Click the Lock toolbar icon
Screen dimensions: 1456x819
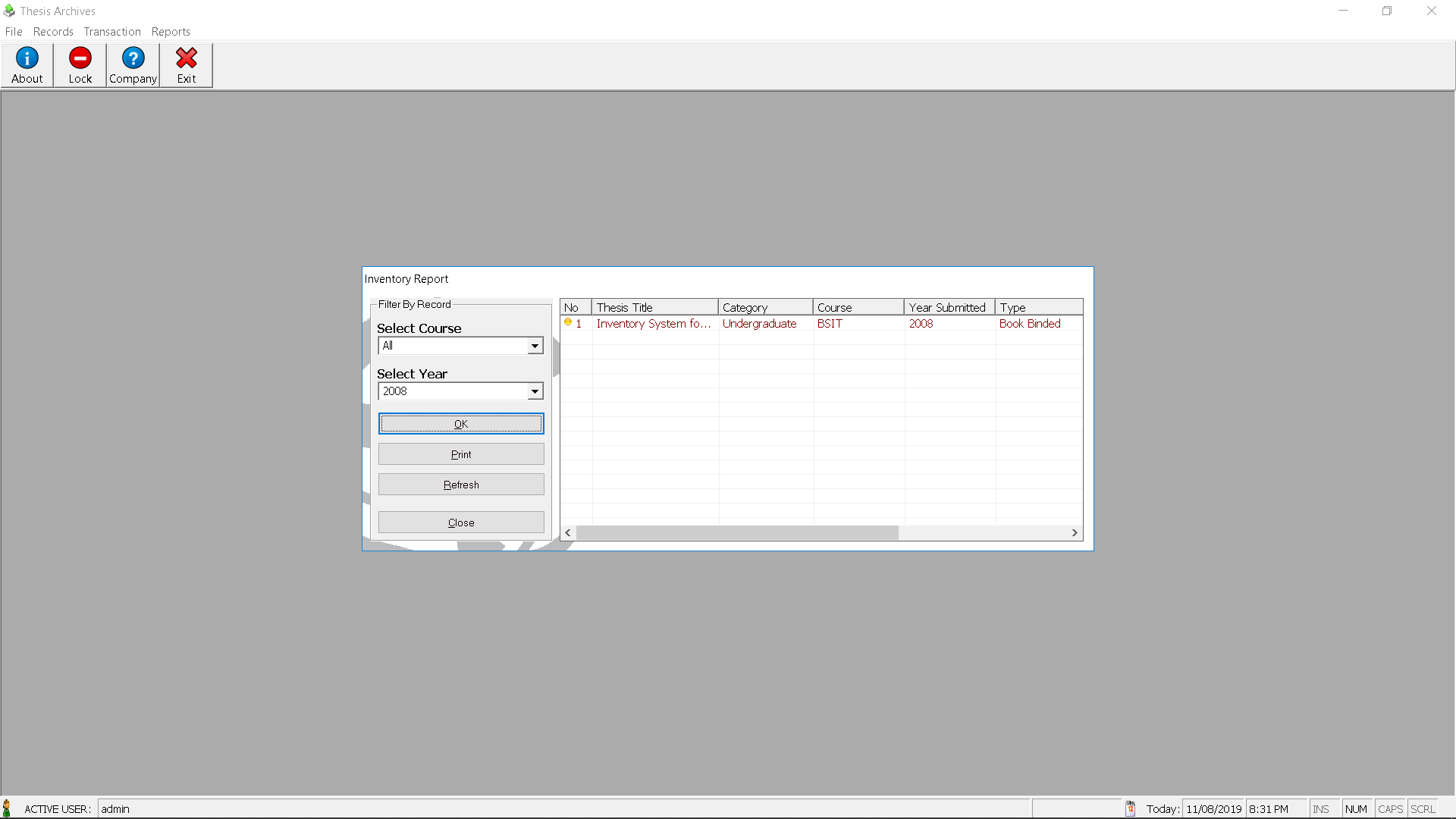(80, 58)
